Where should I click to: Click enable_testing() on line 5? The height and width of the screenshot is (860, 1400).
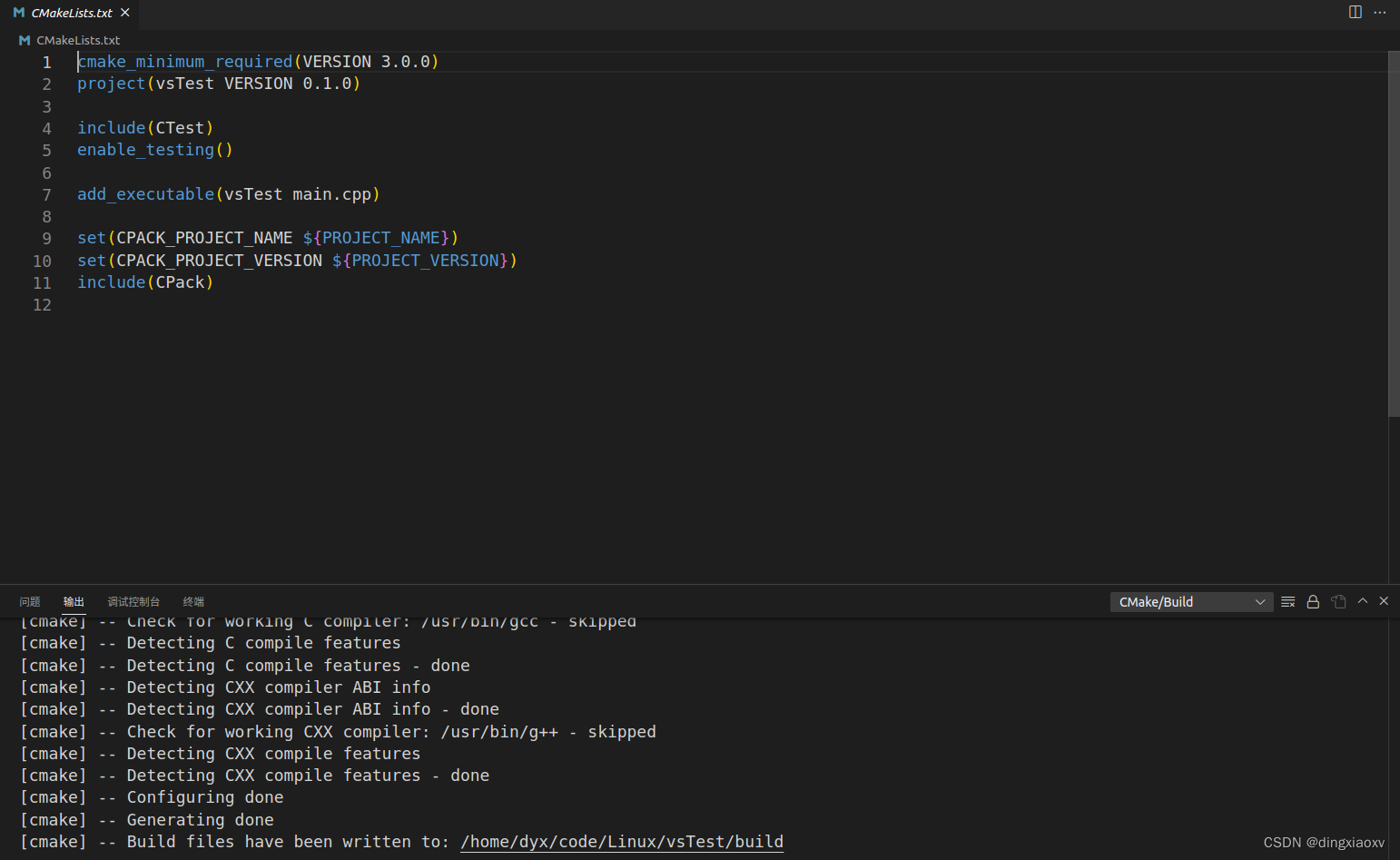155,150
